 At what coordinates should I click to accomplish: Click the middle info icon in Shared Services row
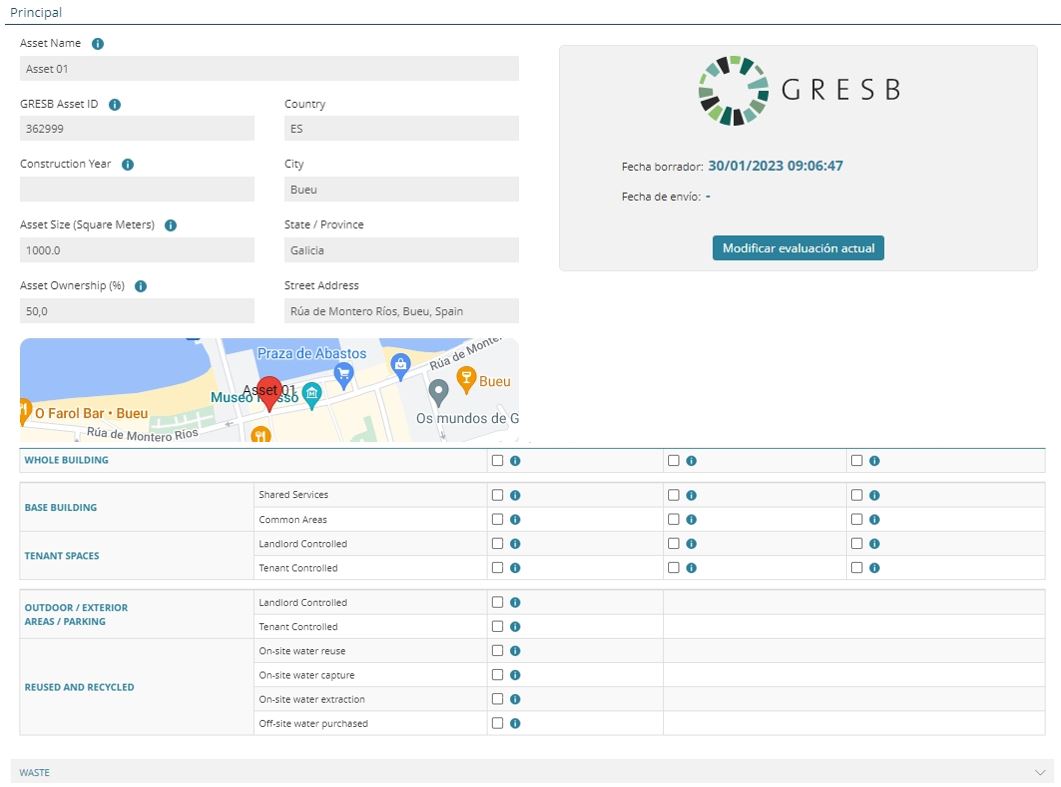point(691,495)
